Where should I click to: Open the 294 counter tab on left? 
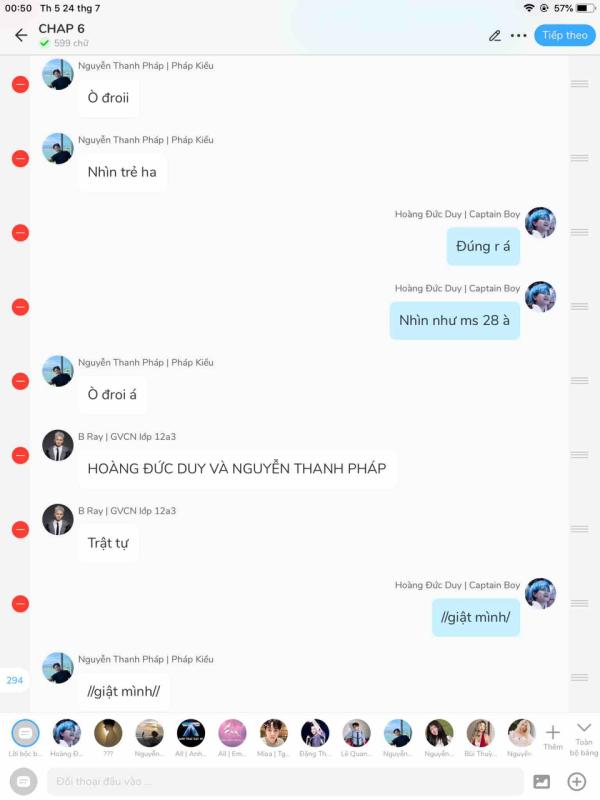[14, 680]
